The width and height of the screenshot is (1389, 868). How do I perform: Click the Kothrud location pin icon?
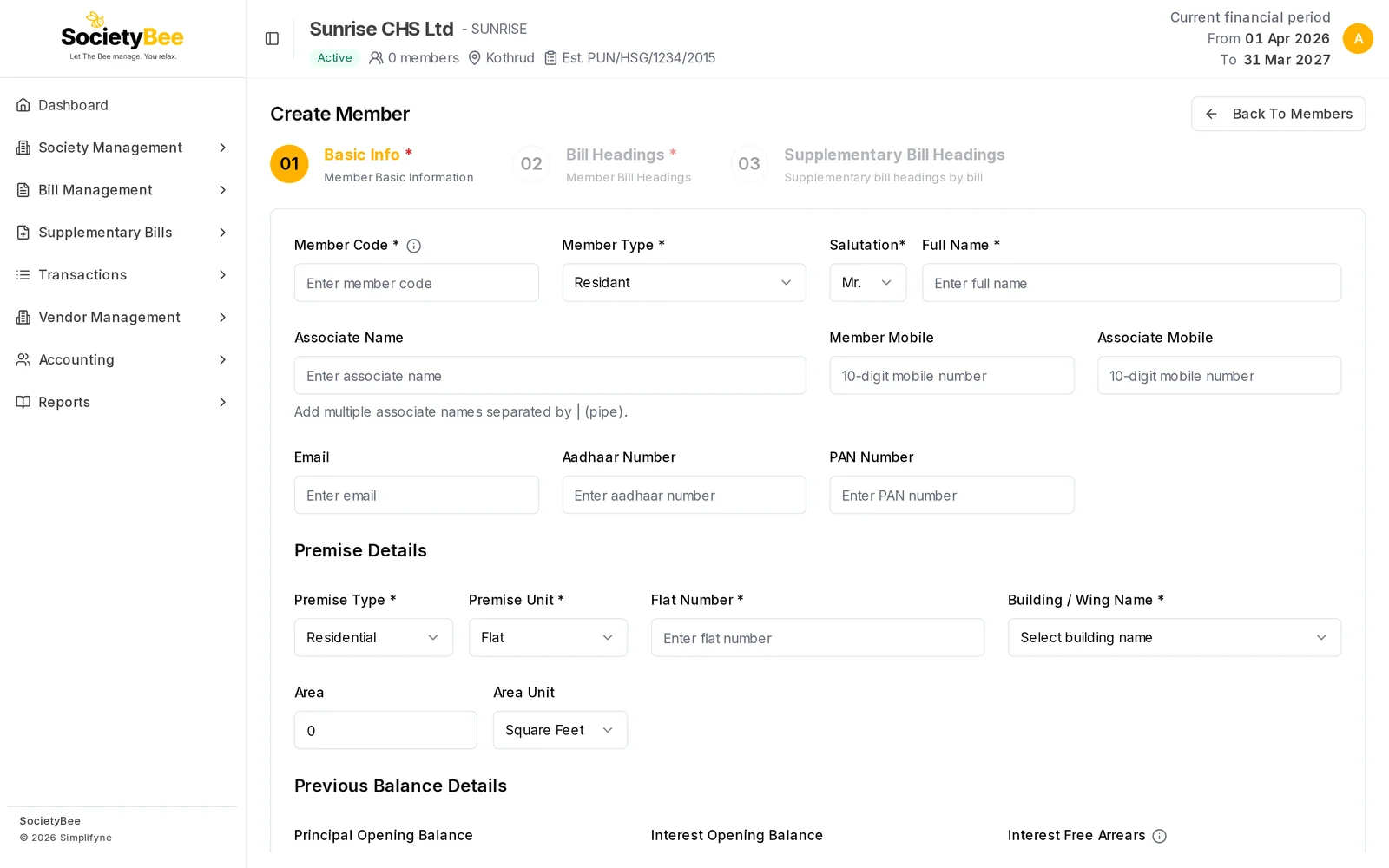pos(475,58)
